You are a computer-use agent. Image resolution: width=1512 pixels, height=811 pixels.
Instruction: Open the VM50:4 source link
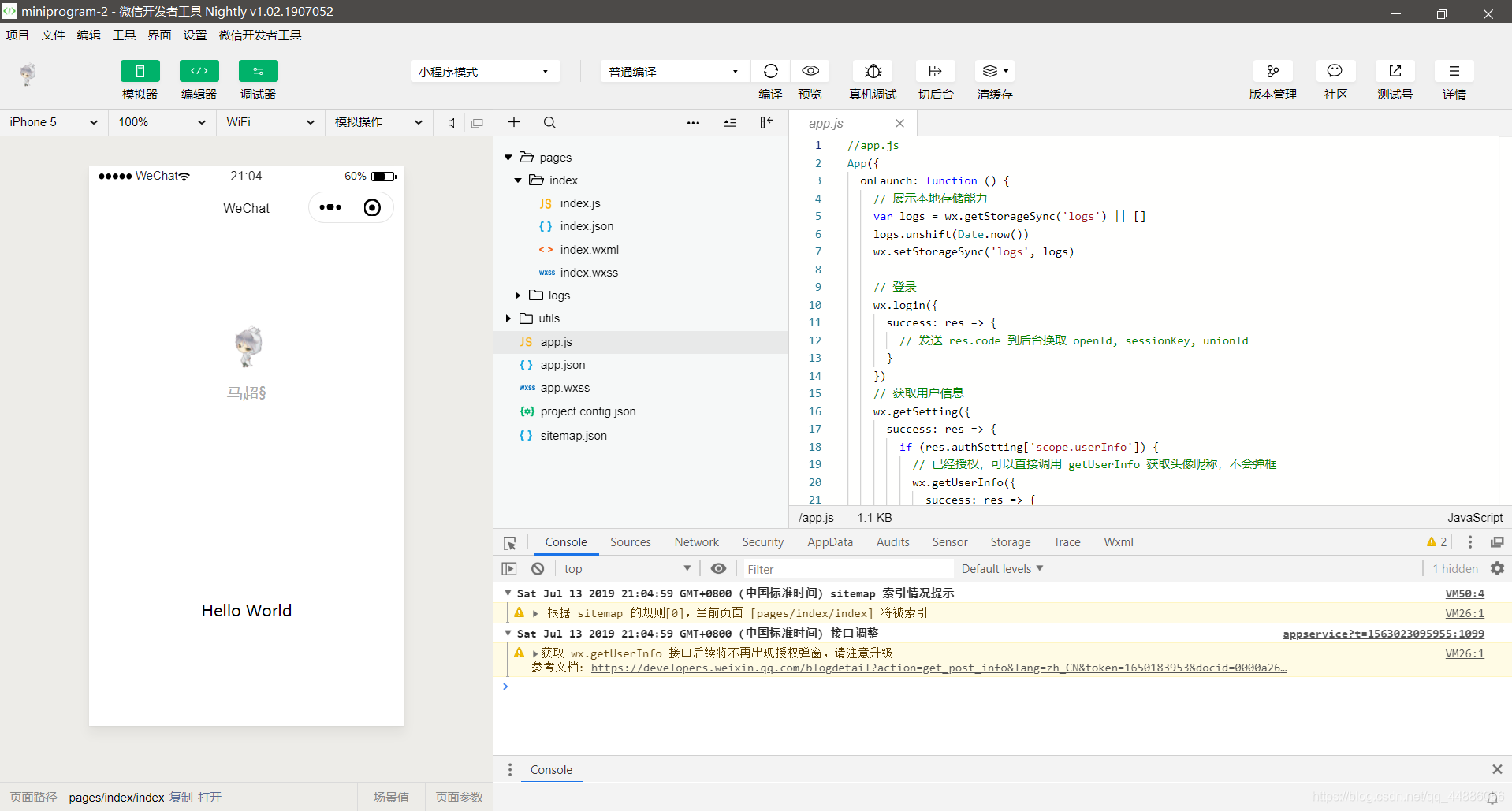(1464, 593)
